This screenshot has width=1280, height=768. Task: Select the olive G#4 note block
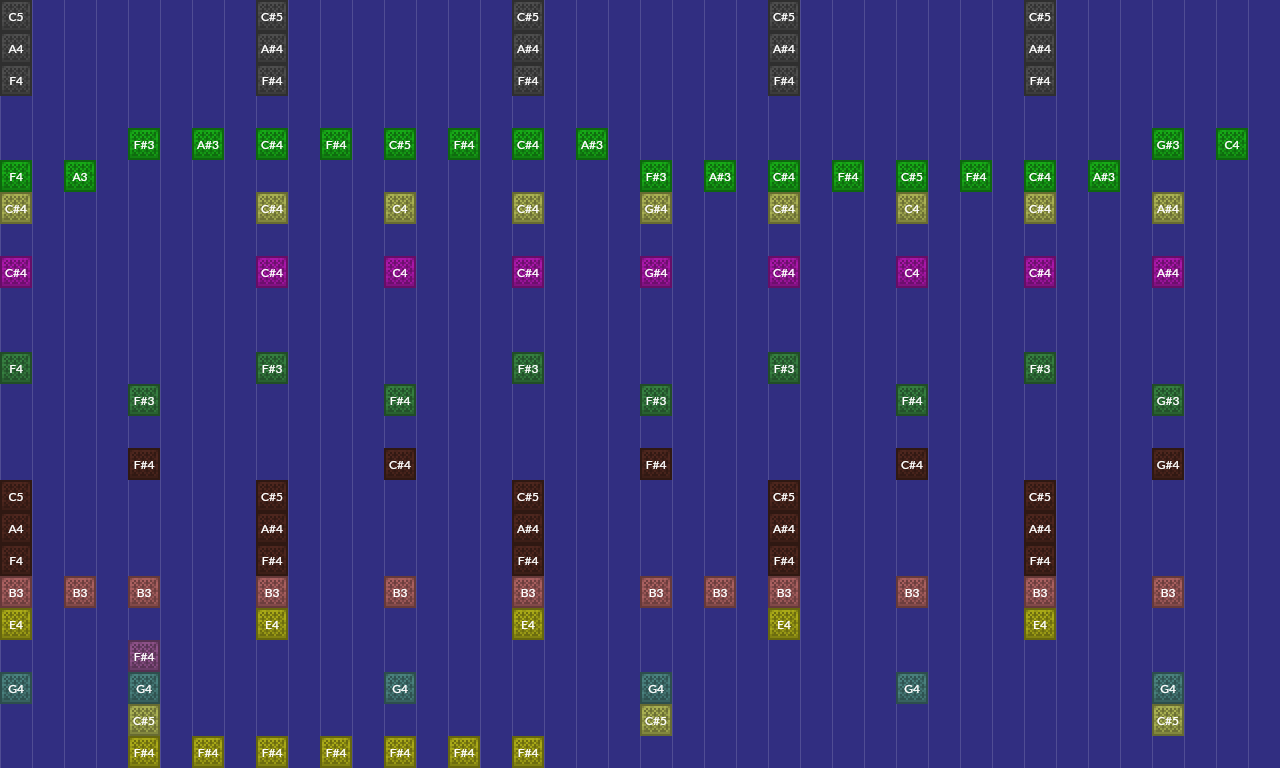tap(655, 209)
